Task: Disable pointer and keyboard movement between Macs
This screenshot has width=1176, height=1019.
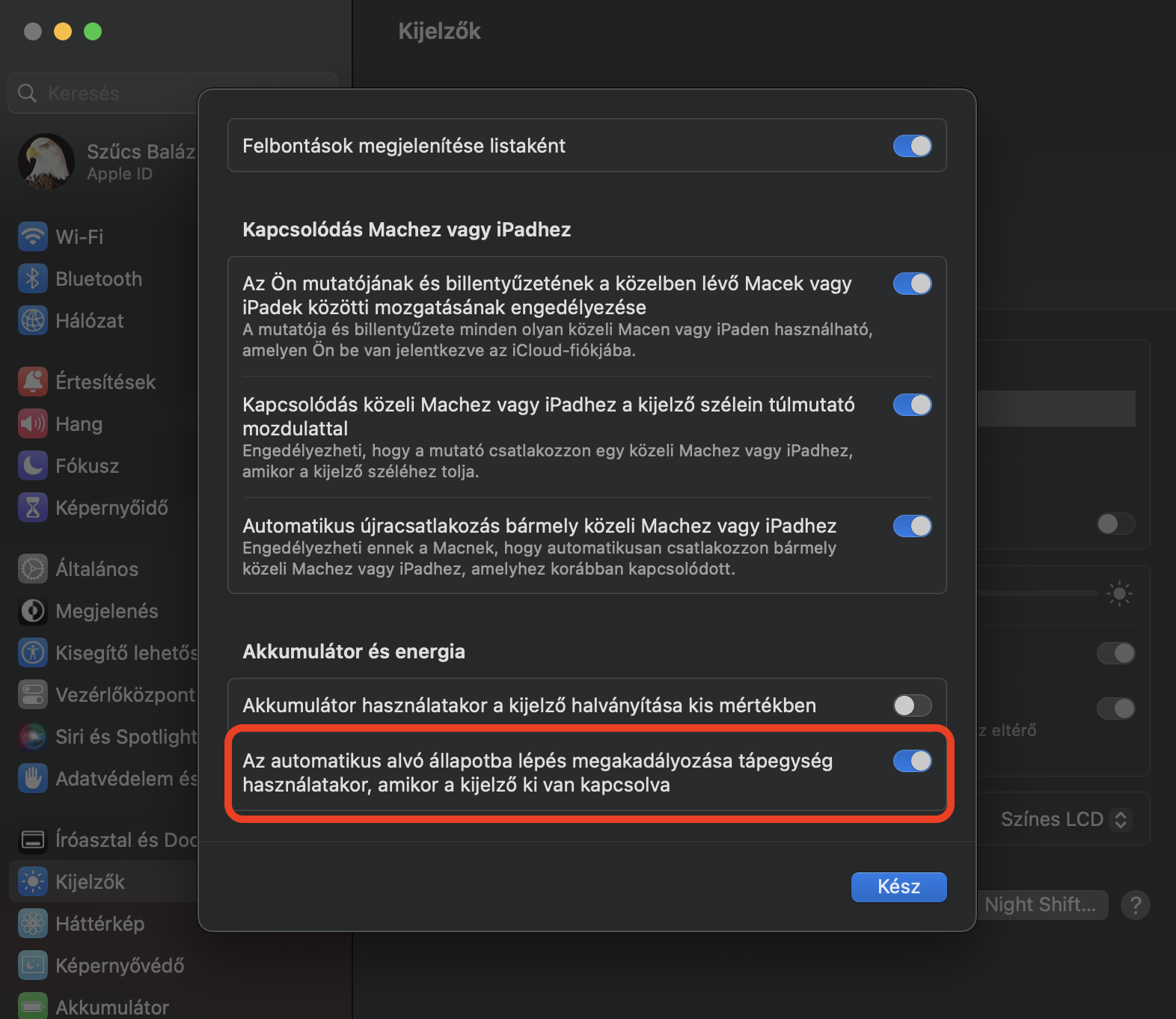Action: (912, 284)
